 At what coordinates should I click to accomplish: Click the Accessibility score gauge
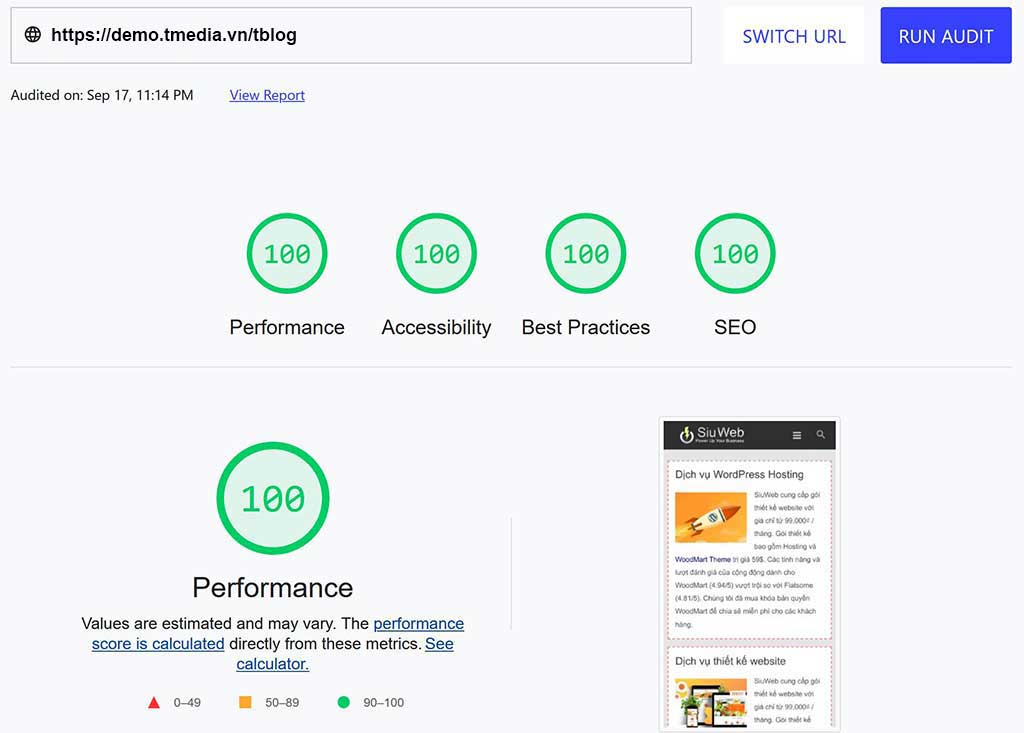[436, 253]
